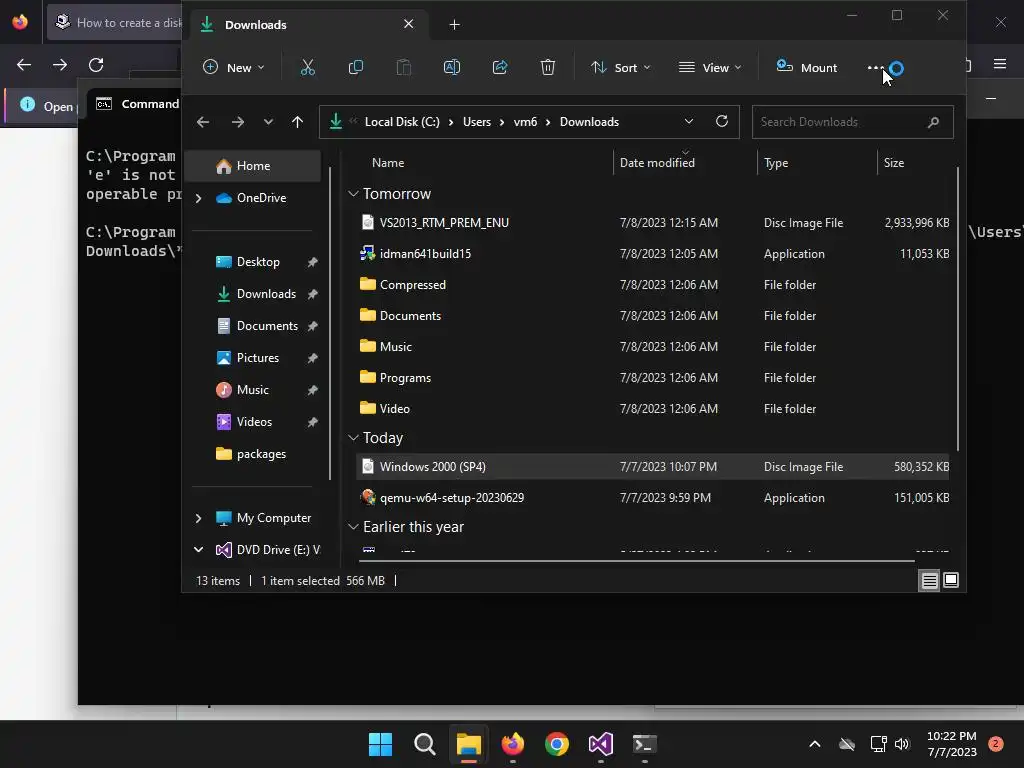Screen dimensions: 1024x768
Task: Sort by the Type column header
Action: [776, 163]
